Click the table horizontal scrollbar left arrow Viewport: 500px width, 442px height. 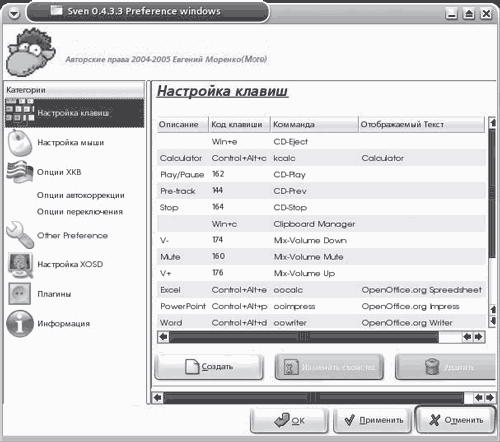[x=163, y=337]
